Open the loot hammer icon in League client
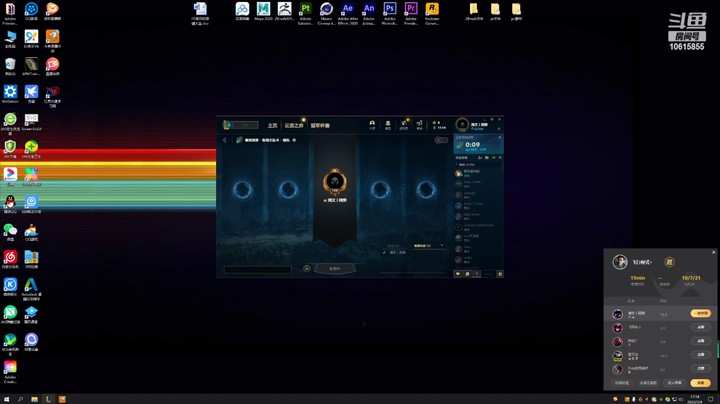Viewport: 720px width, 404px height. coord(404,124)
